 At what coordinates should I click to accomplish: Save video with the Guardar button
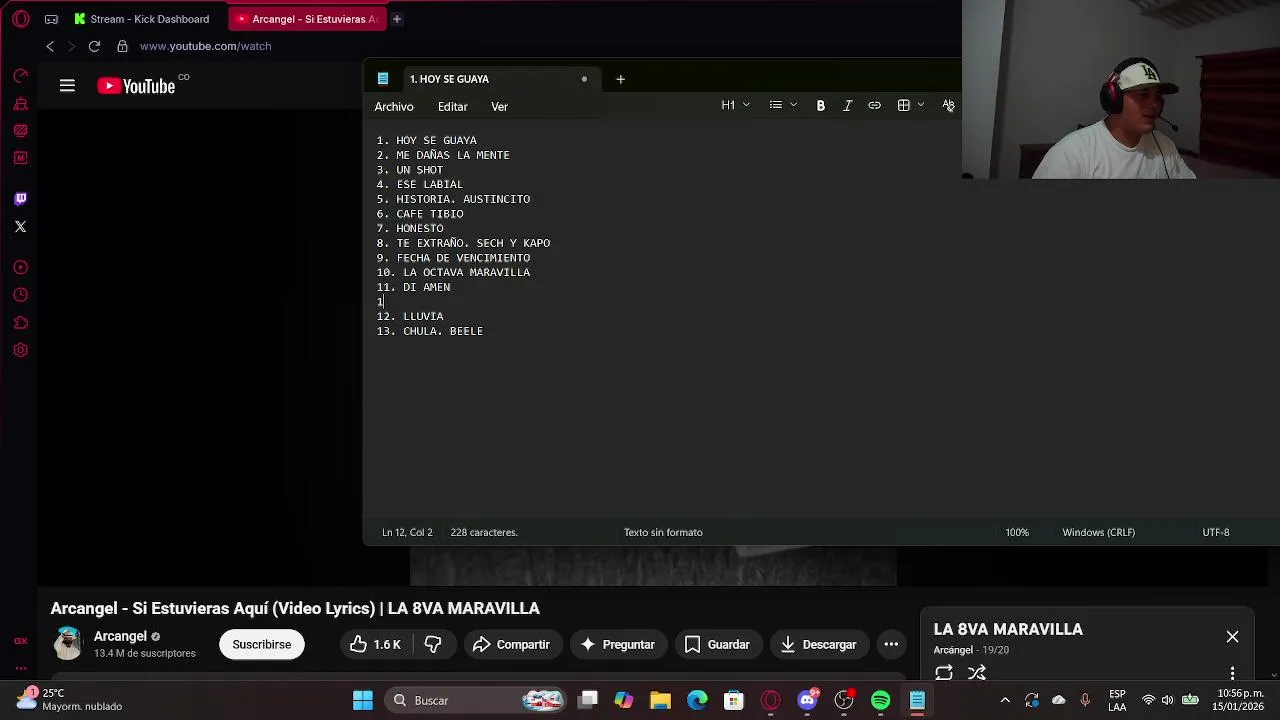pyautogui.click(x=717, y=644)
